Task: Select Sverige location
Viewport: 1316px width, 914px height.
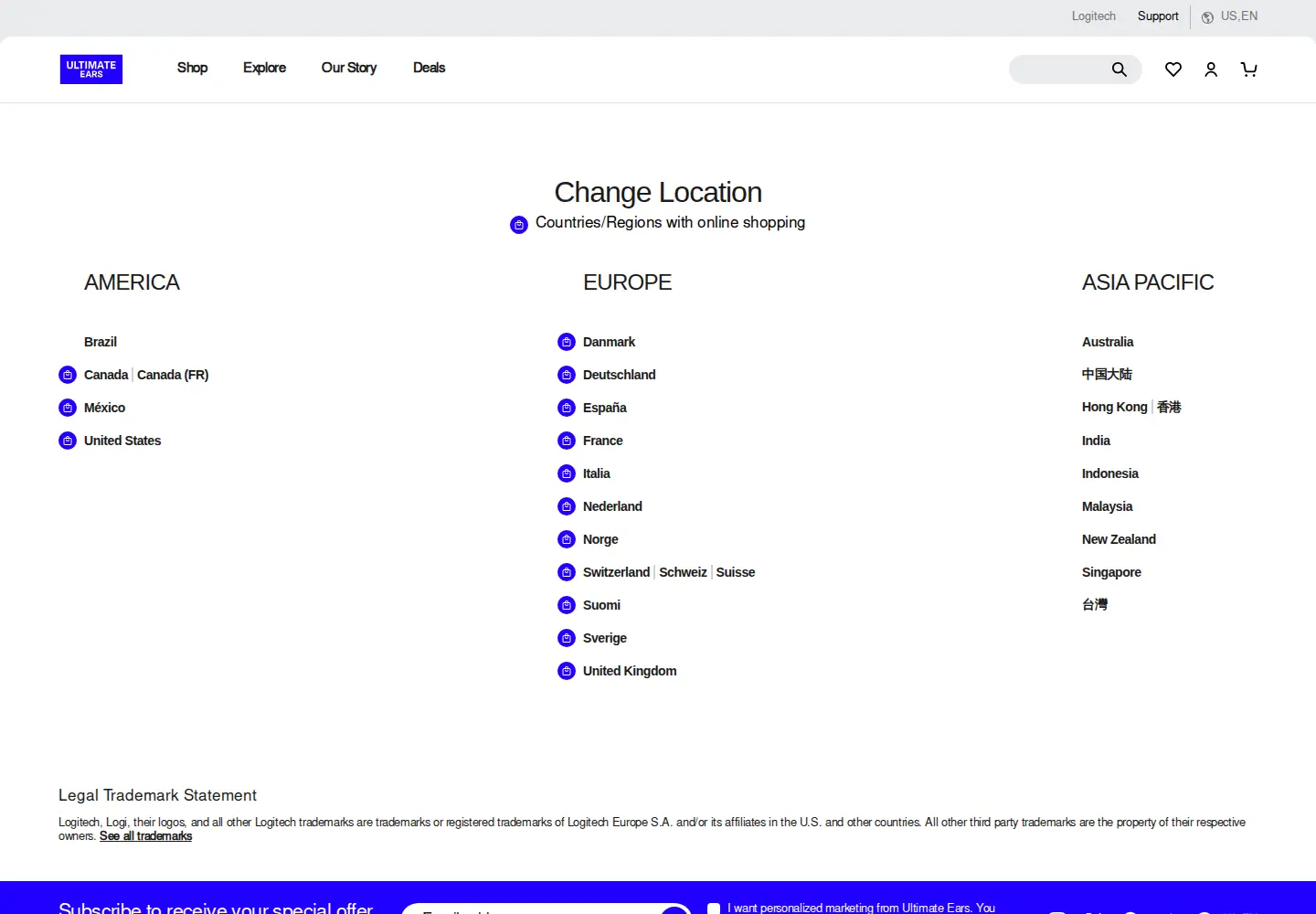Action: click(605, 638)
